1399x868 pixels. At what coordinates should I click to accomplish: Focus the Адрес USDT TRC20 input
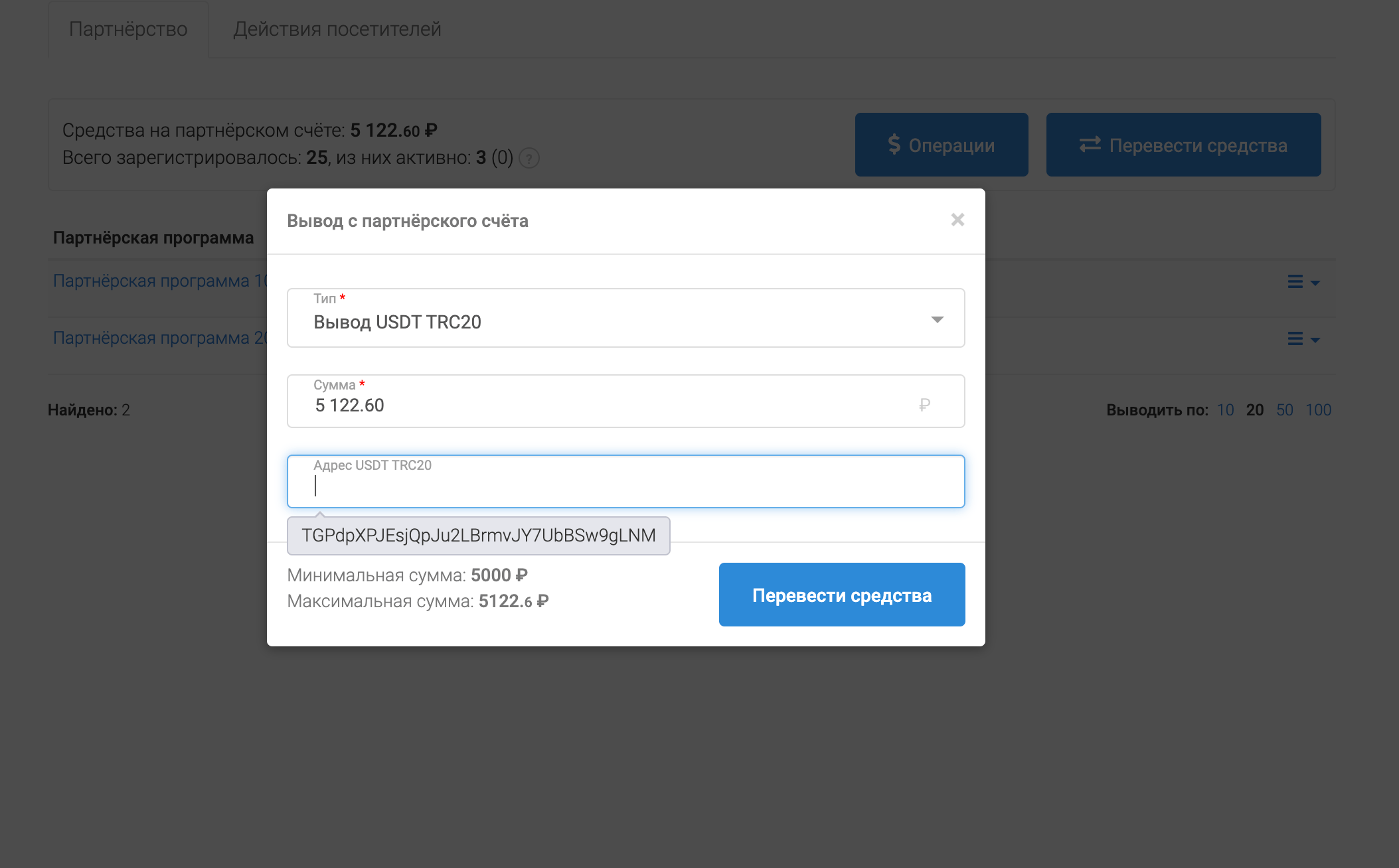point(624,487)
